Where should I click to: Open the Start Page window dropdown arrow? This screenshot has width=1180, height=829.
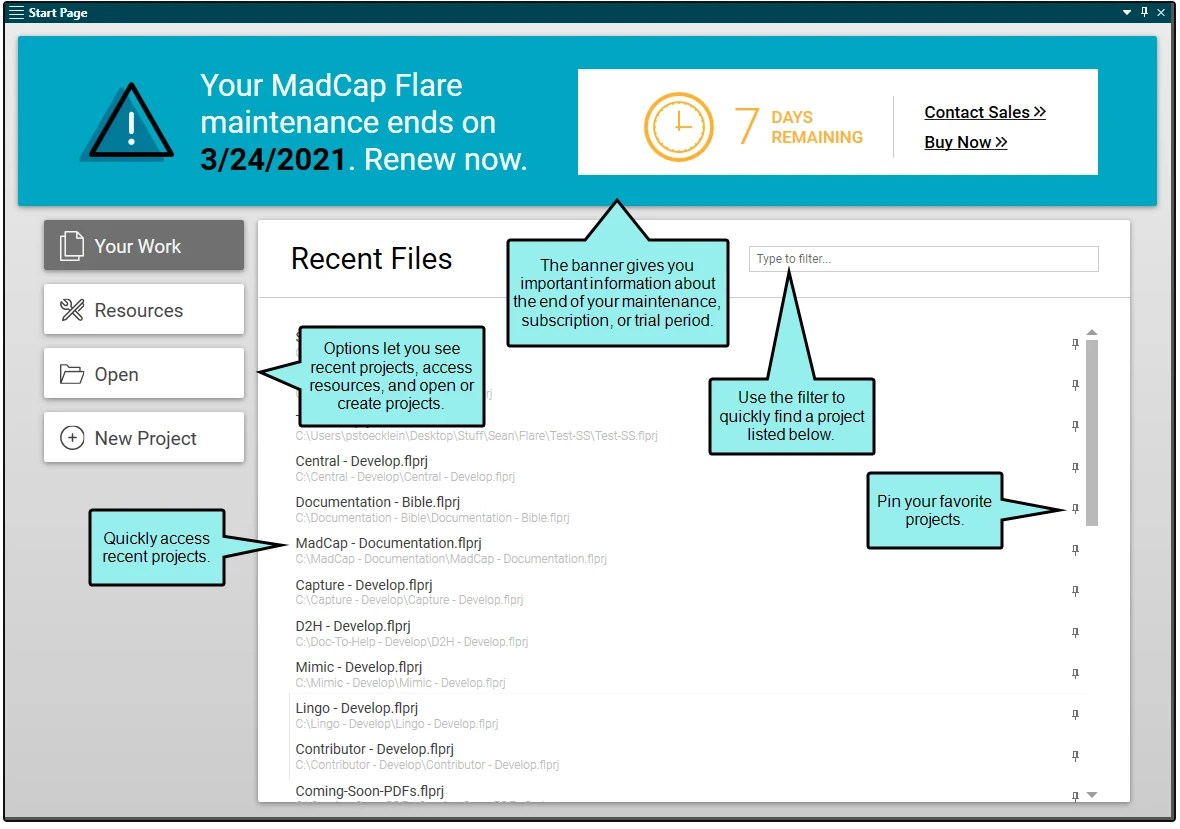click(x=1128, y=12)
